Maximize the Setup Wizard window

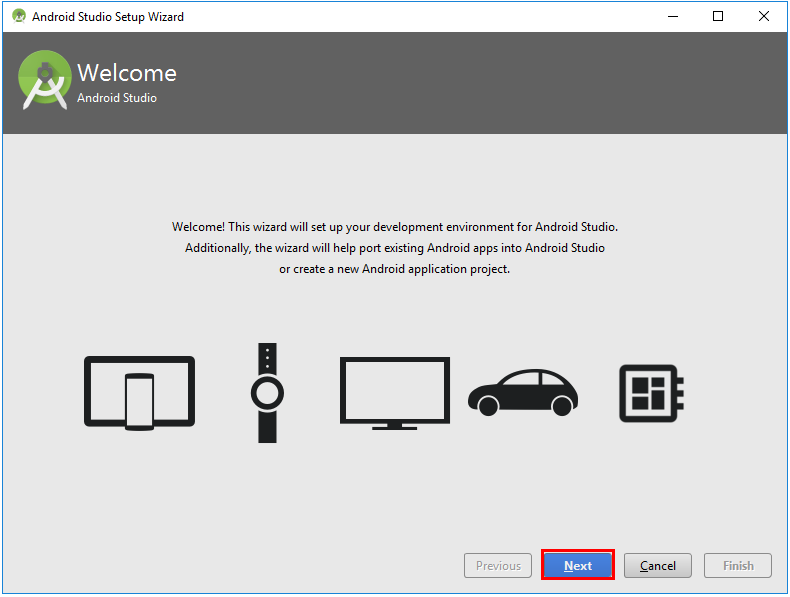click(718, 16)
